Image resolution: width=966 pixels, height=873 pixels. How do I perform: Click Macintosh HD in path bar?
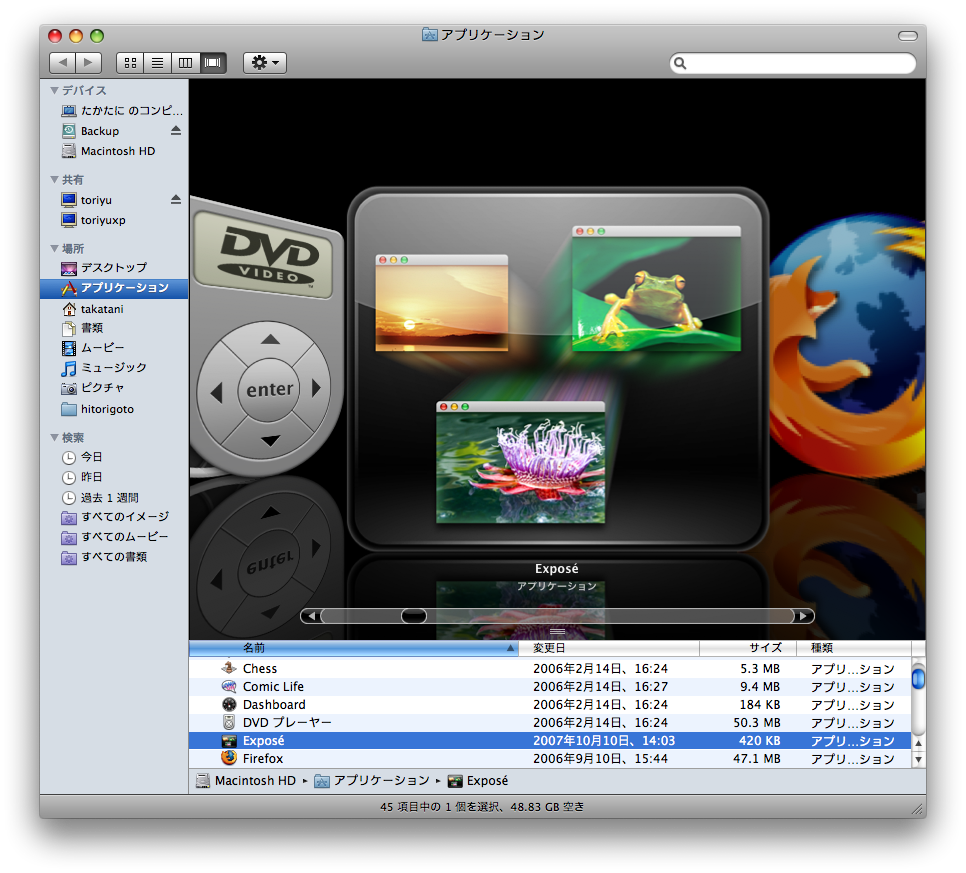pyautogui.click(x=246, y=781)
